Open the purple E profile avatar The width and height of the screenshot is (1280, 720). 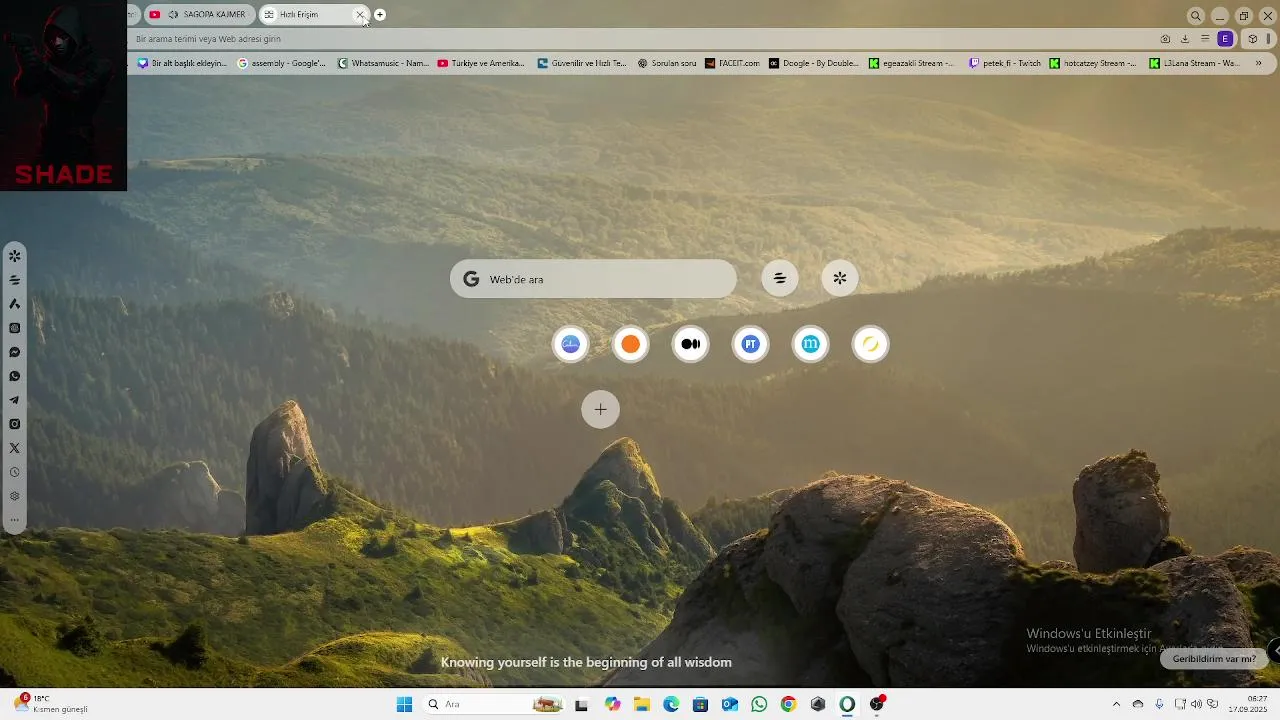click(x=1225, y=39)
